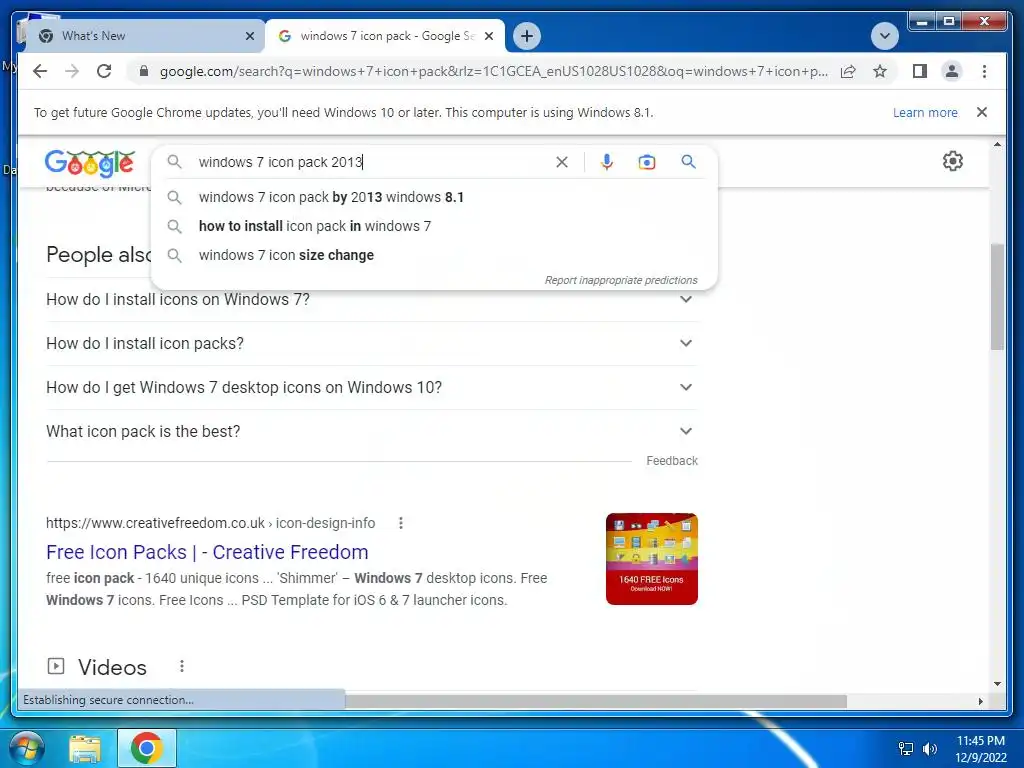1024x768 pixels.
Task: Dismiss the Chrome update info bar
Action: (982, 112)
